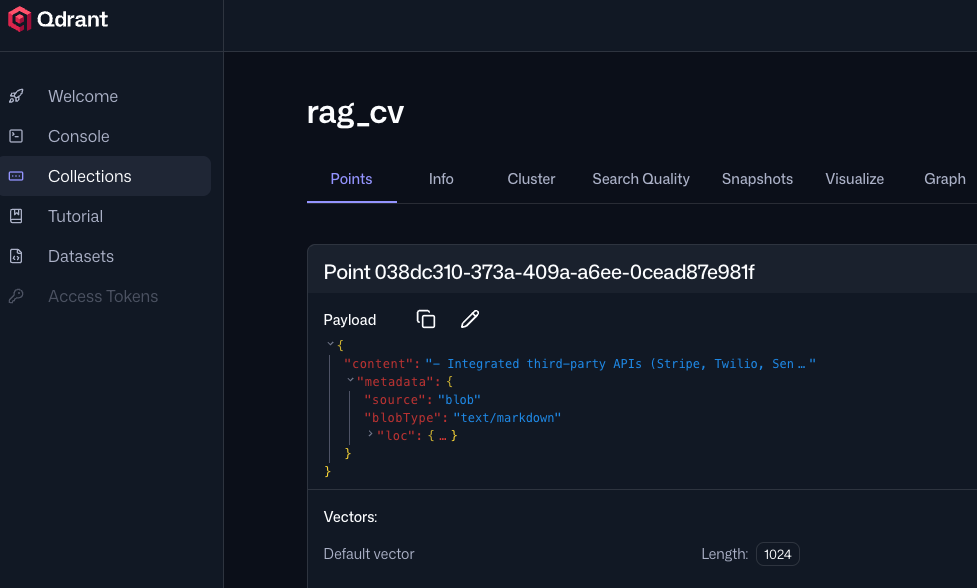The height and width of the screenshot is (588, 977).
Task: Click the Qdrant logo
Action: click(x=57, y=19)
